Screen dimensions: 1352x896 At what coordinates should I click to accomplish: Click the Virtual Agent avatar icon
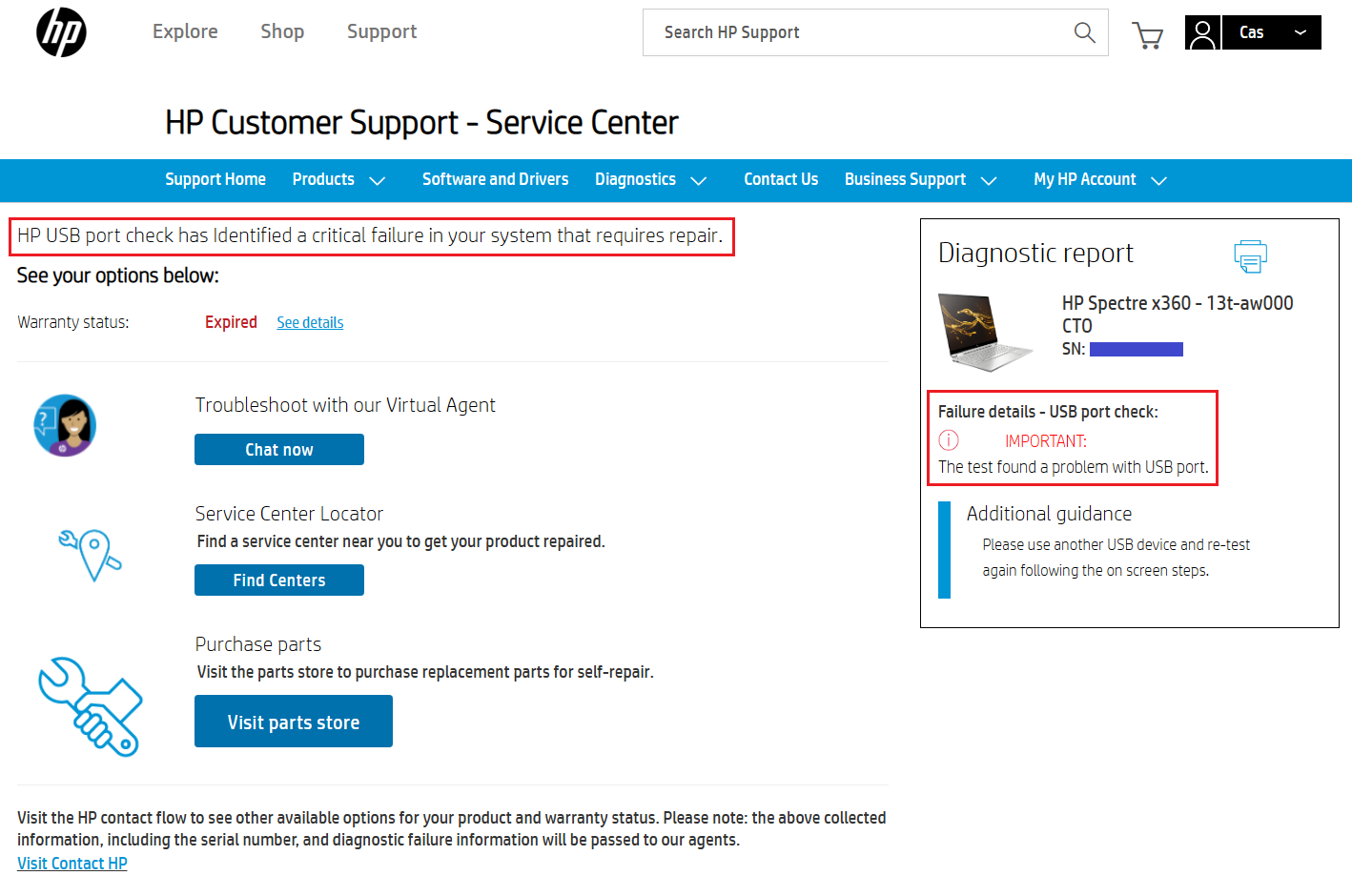[65, 425]
